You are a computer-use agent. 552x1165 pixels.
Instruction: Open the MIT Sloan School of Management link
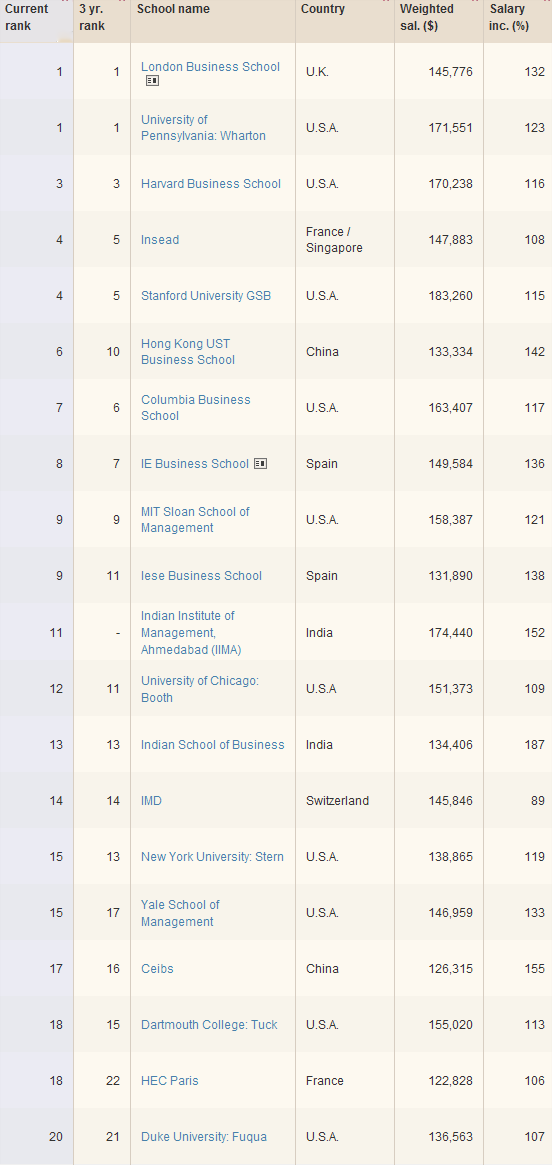195,520
